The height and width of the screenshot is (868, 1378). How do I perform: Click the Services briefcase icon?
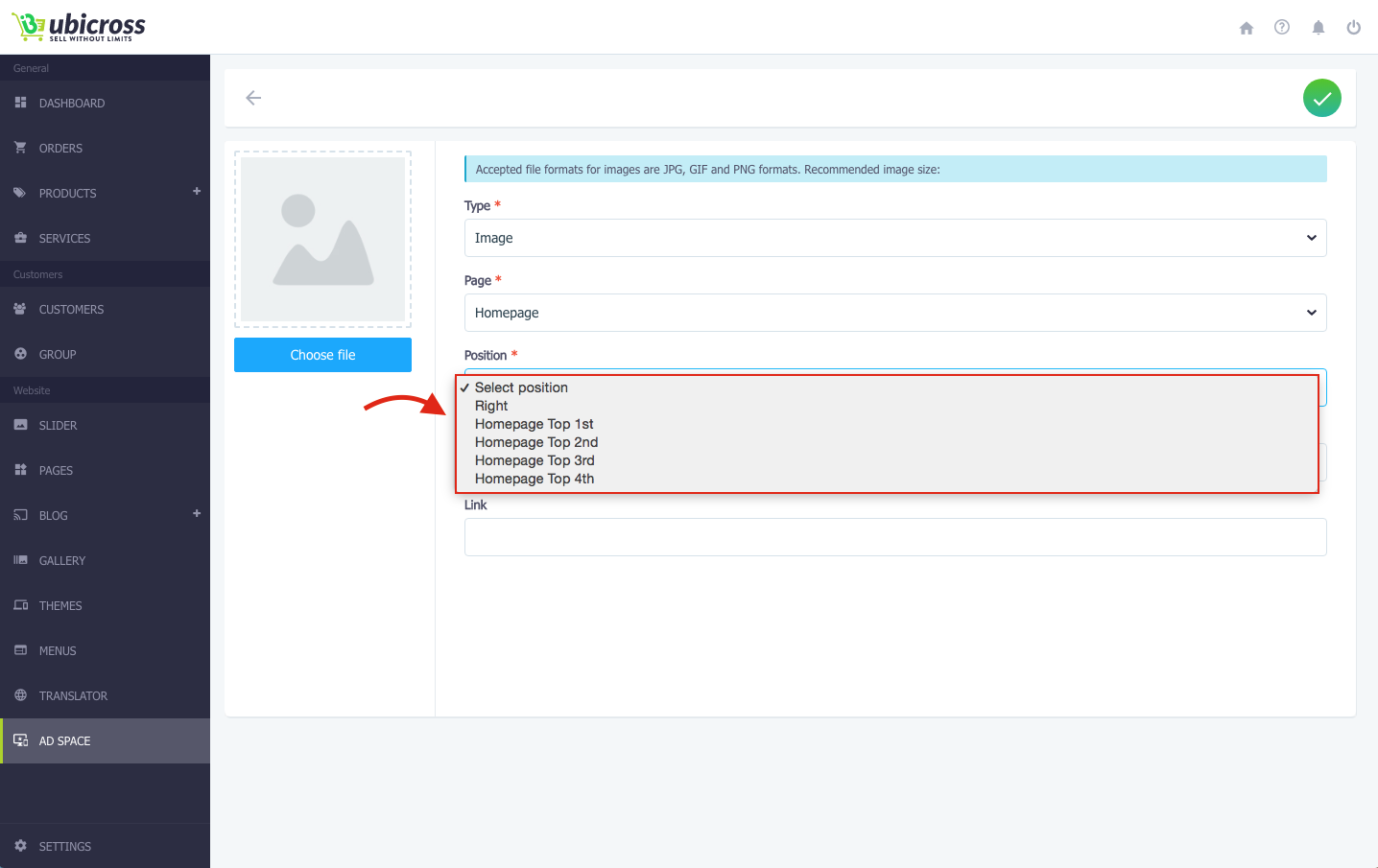tap(20, 238)
